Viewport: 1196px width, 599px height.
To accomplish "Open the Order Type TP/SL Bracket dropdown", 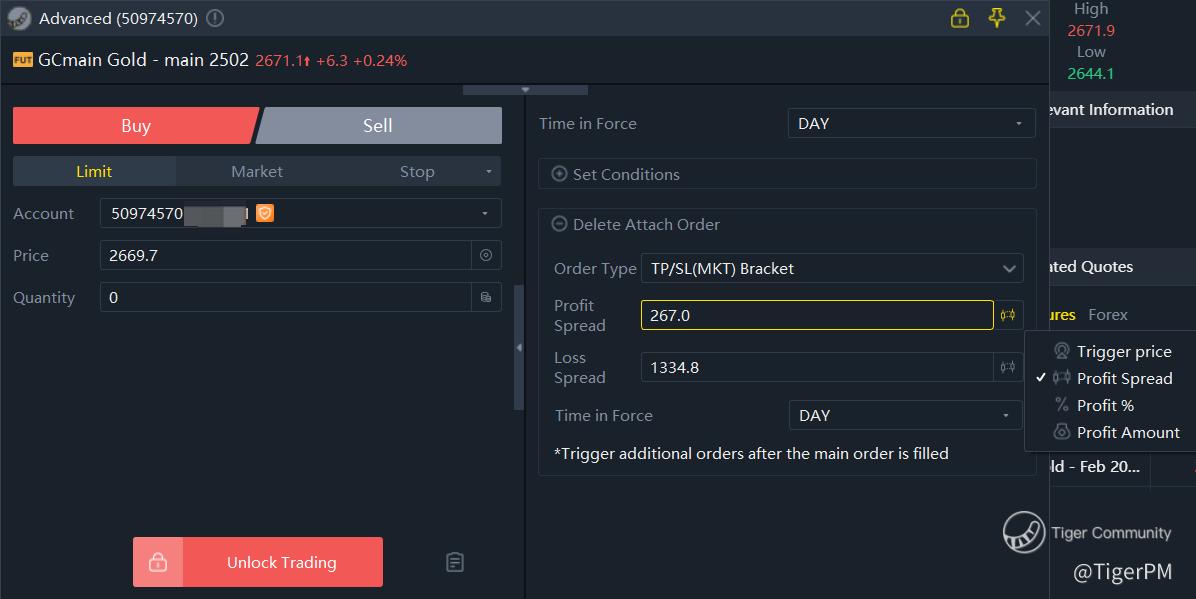I will [x=831, y=269].
